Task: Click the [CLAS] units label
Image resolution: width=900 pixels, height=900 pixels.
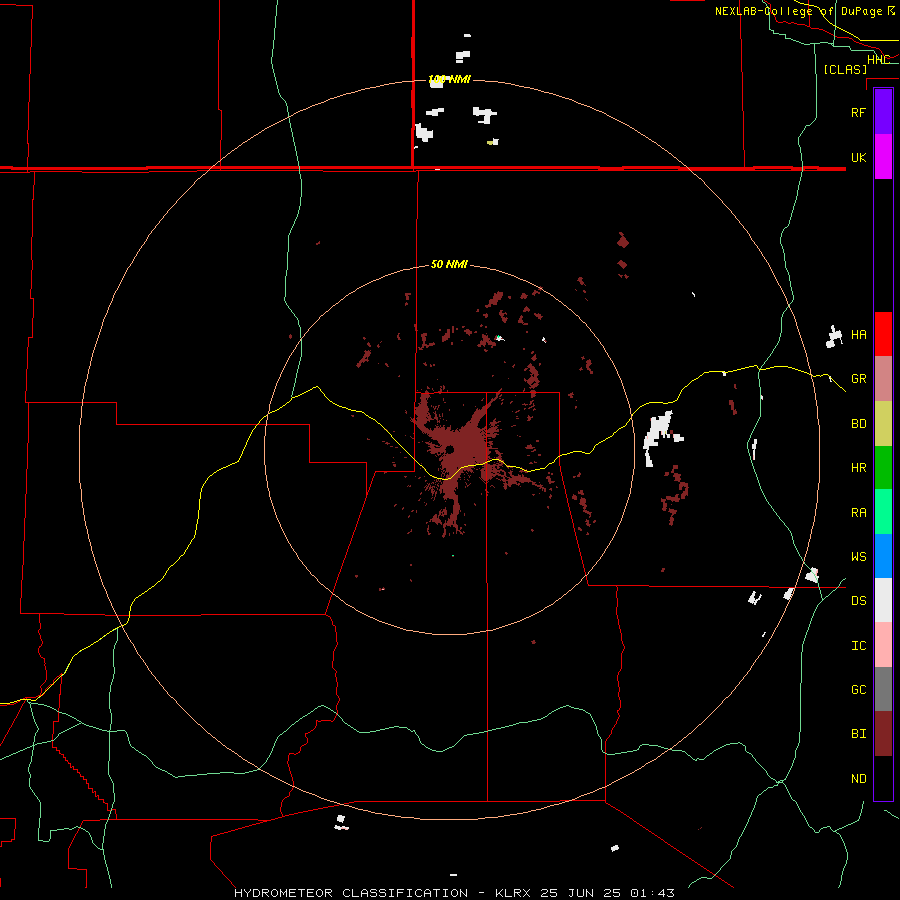Action: [x=845, y=69]
